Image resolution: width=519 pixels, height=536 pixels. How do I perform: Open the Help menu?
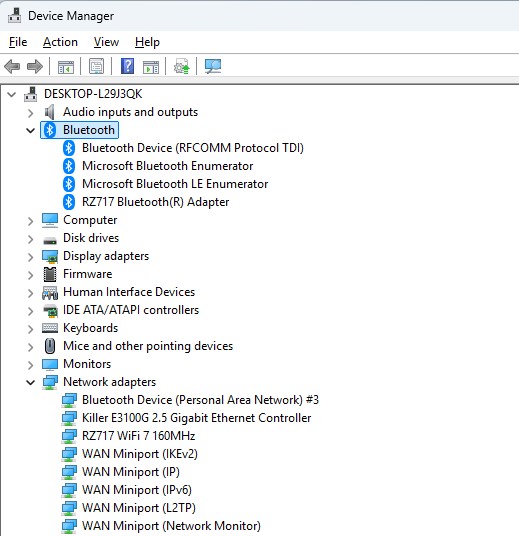(x=147, y=42)
